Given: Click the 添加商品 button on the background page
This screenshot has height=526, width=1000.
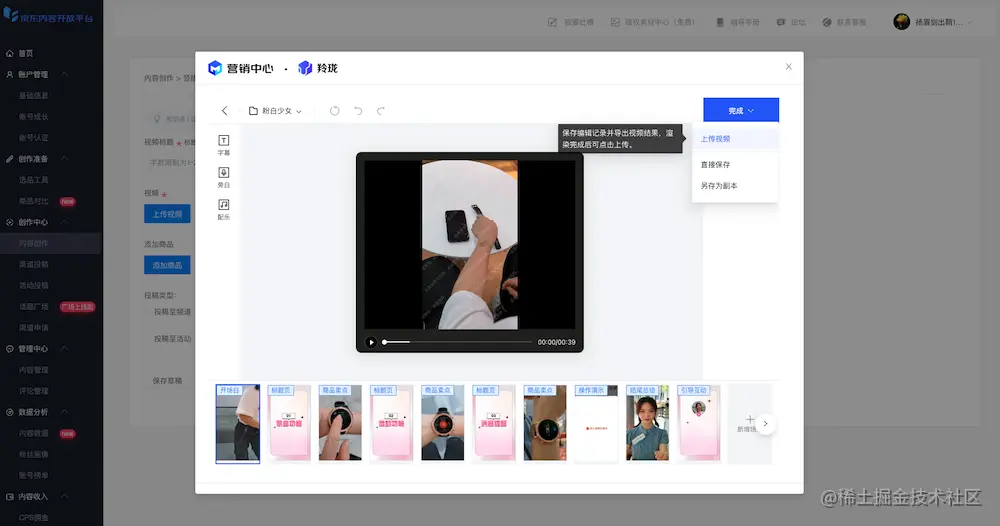Looking at the screenshot, I should 167,265.
